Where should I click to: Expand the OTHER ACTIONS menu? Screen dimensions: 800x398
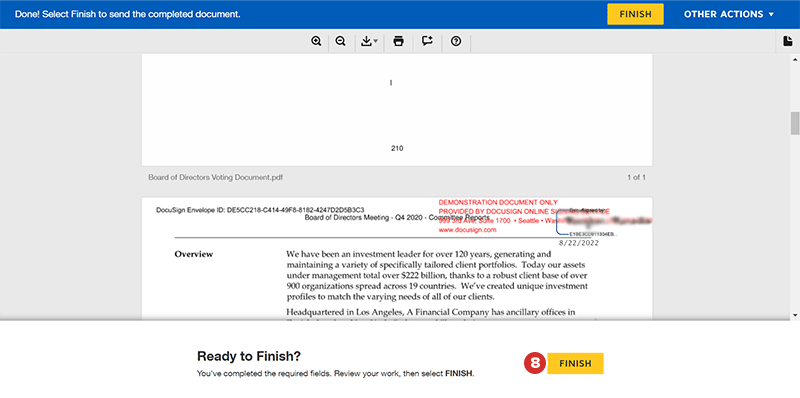tap(729, 14)
